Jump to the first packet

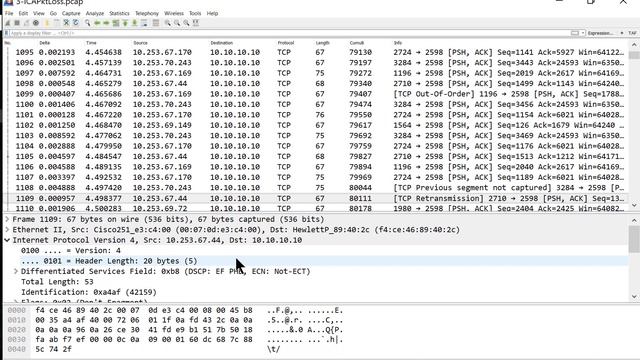point(125,23)
